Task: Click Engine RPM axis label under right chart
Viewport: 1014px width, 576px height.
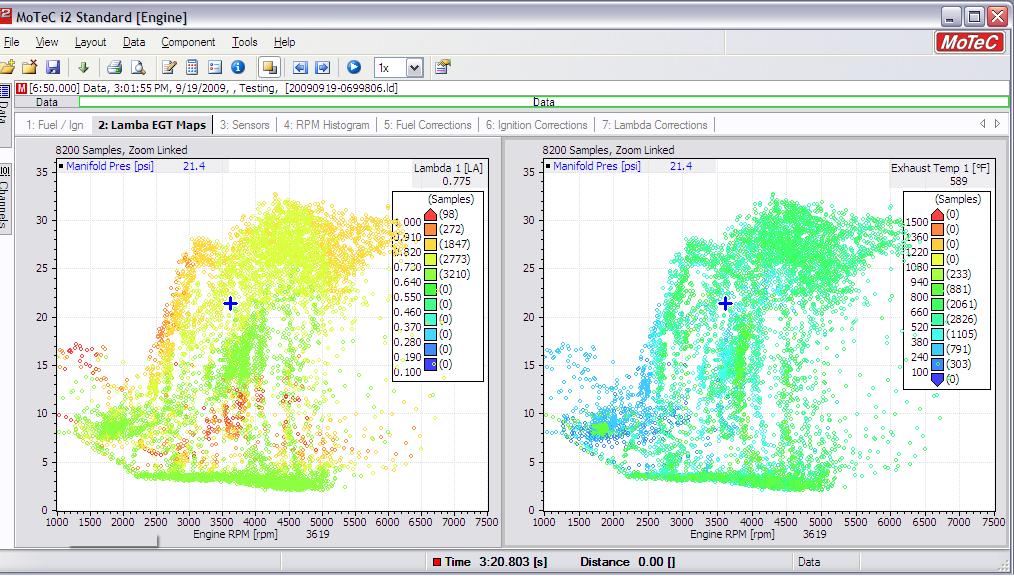Action: click(732, 535)
